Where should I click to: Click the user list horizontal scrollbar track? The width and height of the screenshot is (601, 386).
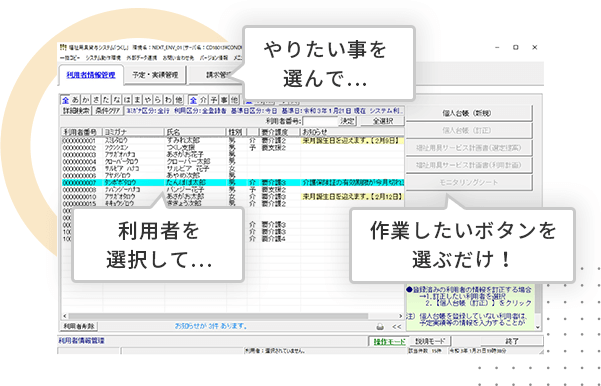[233, 316]
